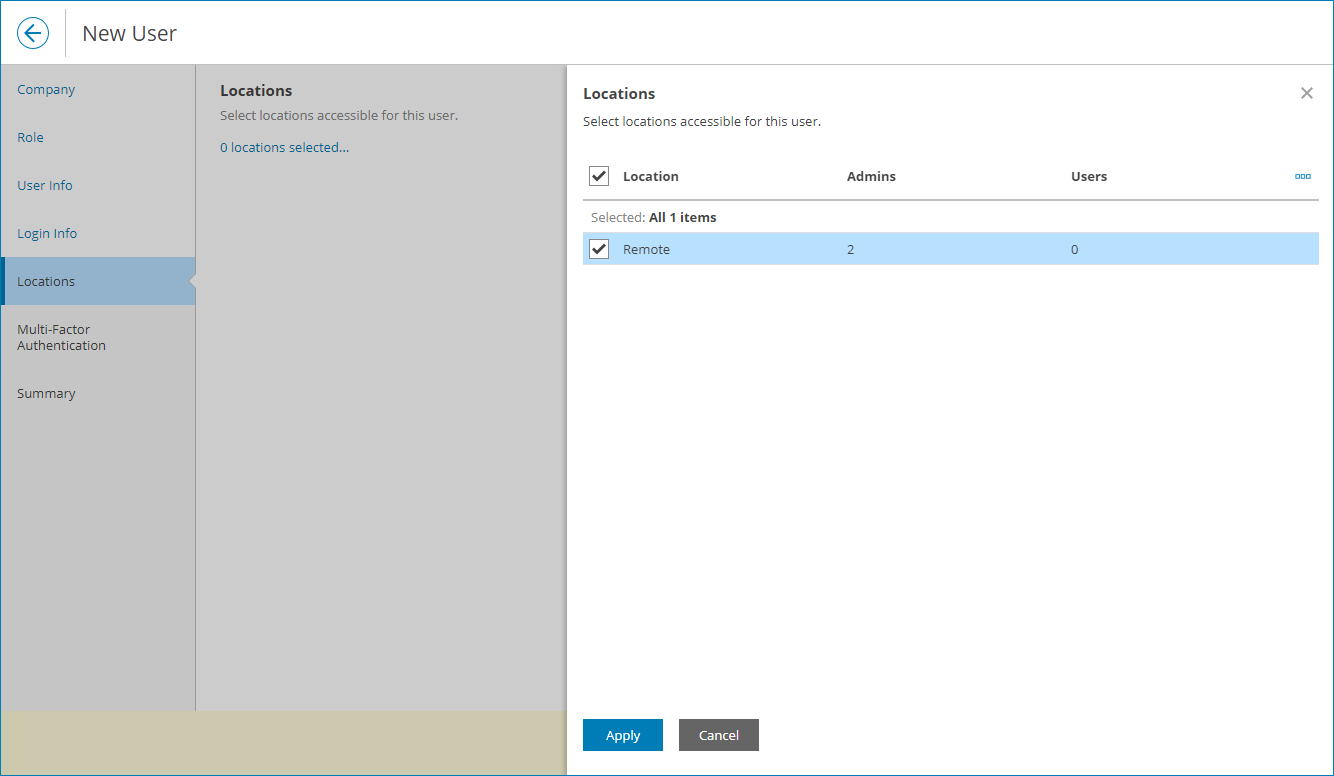Click the 'Selected: All 1 items' status text
This screenshot has width=1334, height=776.
click(654, 217)
